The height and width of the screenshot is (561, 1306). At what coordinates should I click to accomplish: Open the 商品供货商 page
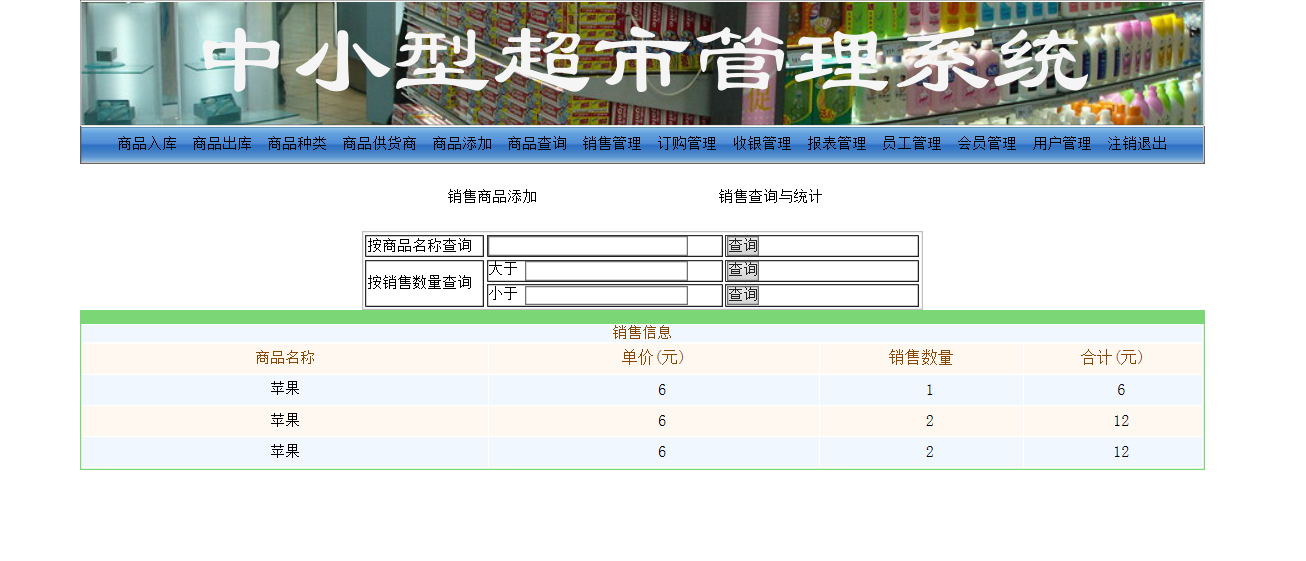click(379, 144)
